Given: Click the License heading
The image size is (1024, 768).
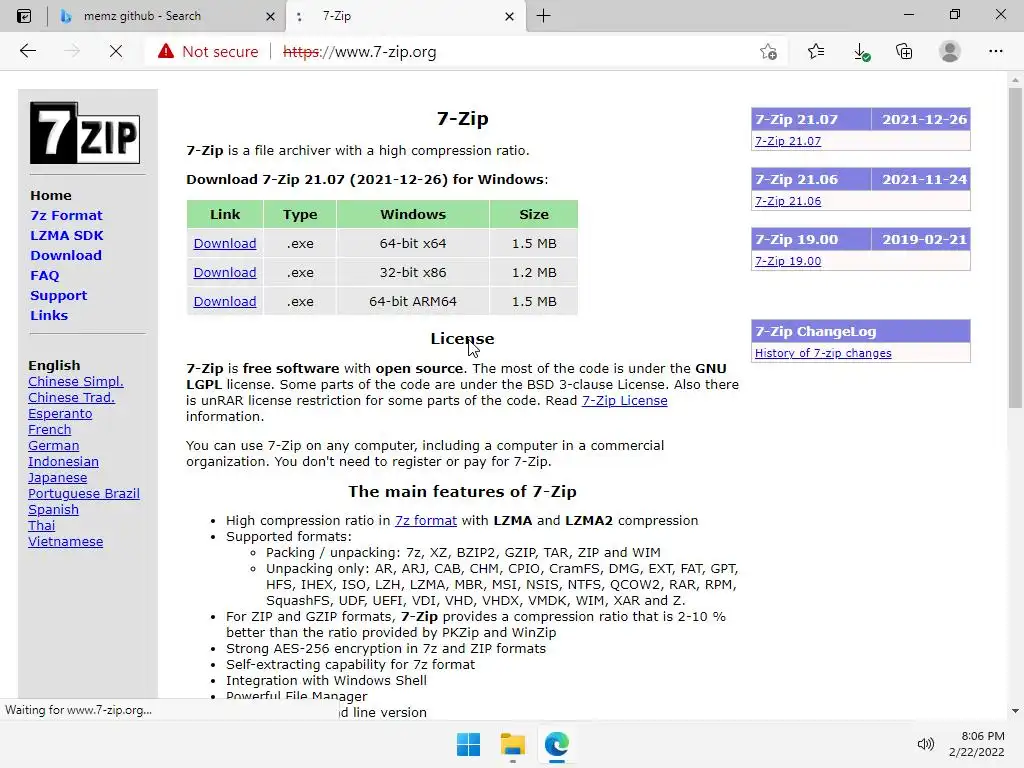Looking at the screenshot, I should 462,339.
